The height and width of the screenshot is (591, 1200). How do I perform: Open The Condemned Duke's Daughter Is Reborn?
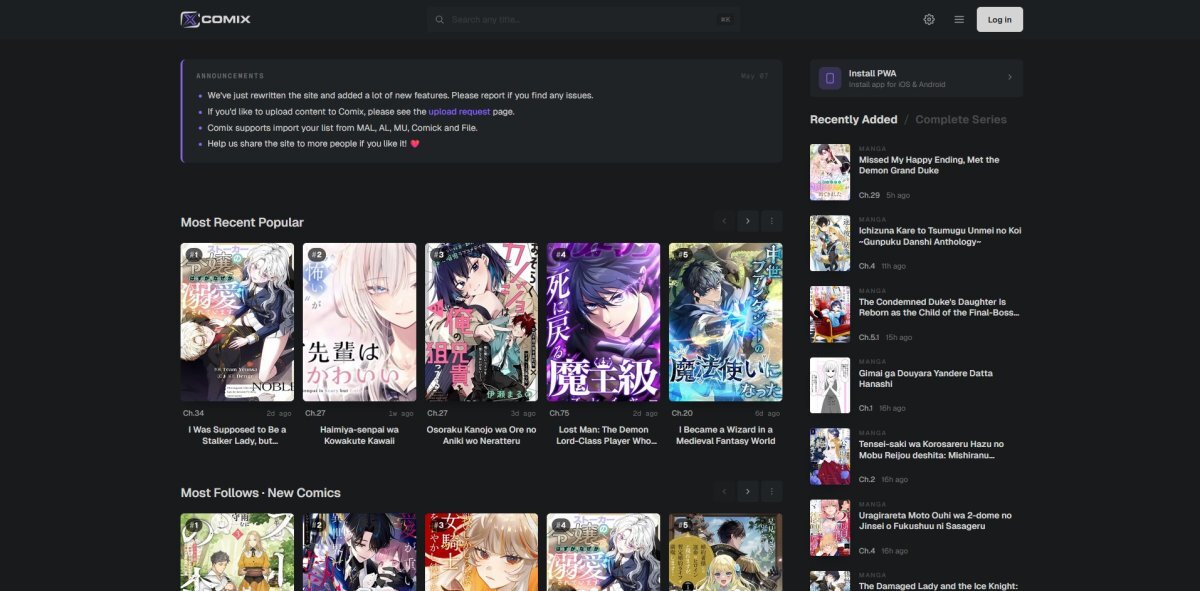[x=939, y=307]
